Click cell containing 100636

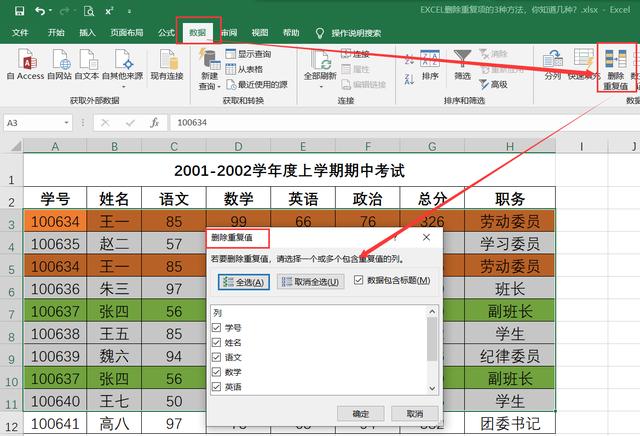pyautogui.click(x=55, y=289)
